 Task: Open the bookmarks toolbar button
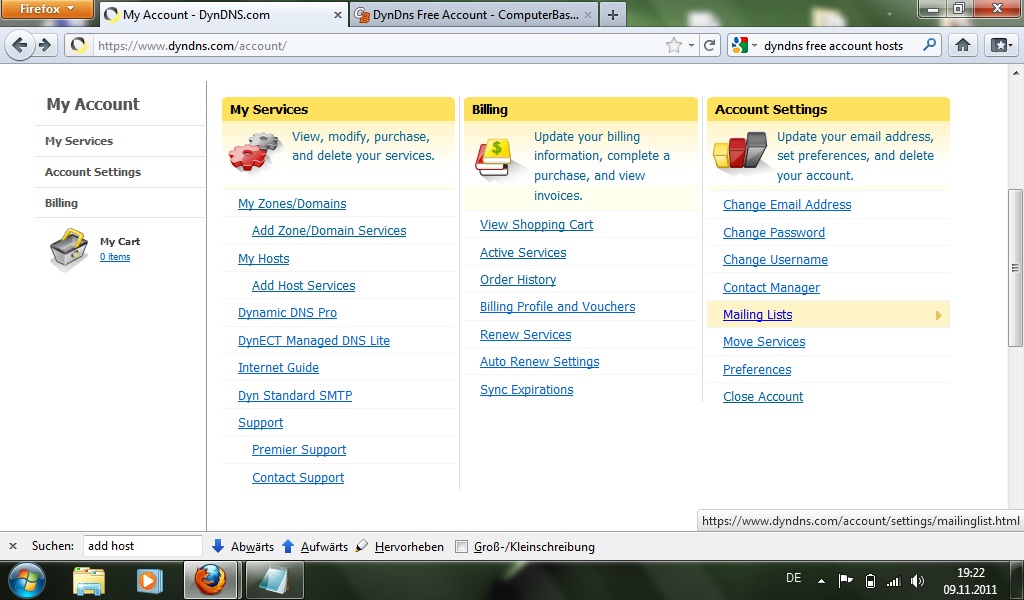click(x=1001, y=45)
